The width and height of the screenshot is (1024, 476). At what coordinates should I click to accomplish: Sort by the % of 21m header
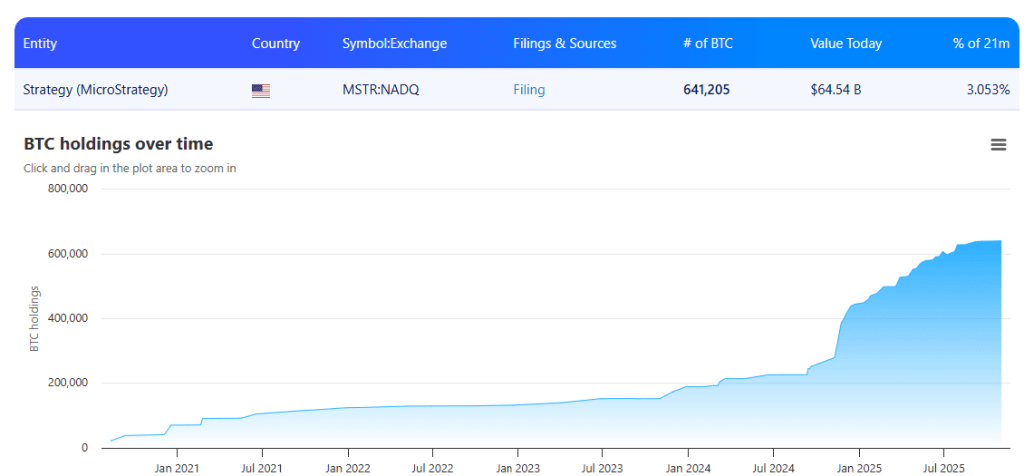pos(981,43)
